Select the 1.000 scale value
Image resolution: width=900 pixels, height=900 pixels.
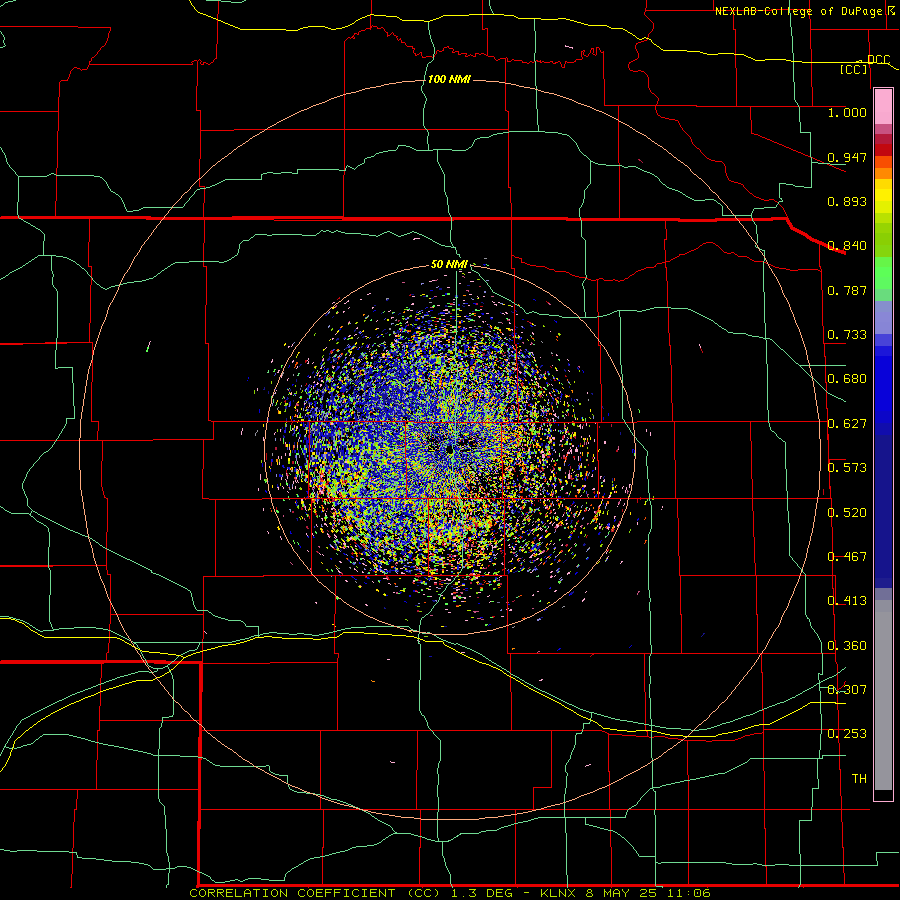pos(847,113)
